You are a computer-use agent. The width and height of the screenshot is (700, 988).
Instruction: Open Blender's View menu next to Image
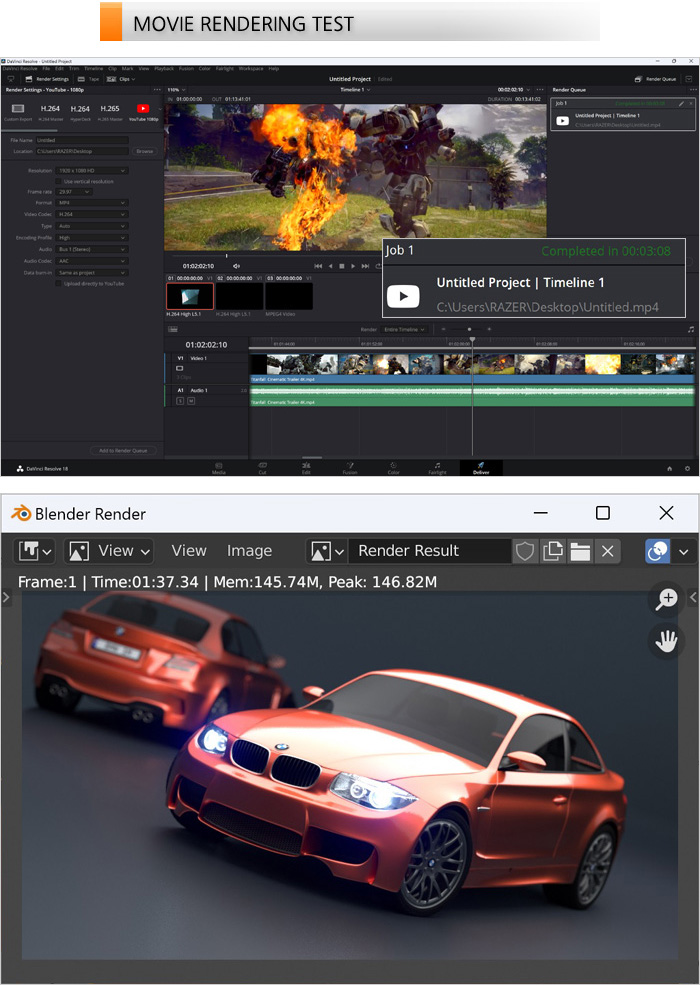click(x=188, y=551)
